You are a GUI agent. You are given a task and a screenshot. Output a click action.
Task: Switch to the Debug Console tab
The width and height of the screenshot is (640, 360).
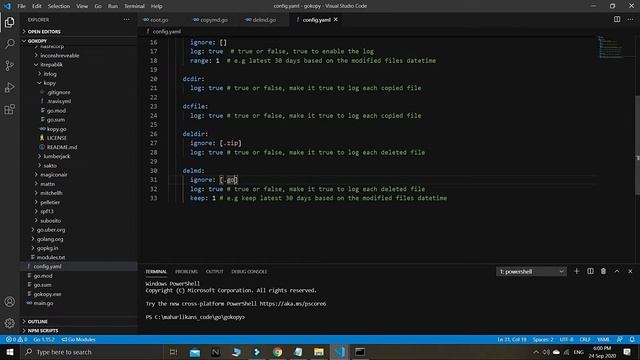249,271
